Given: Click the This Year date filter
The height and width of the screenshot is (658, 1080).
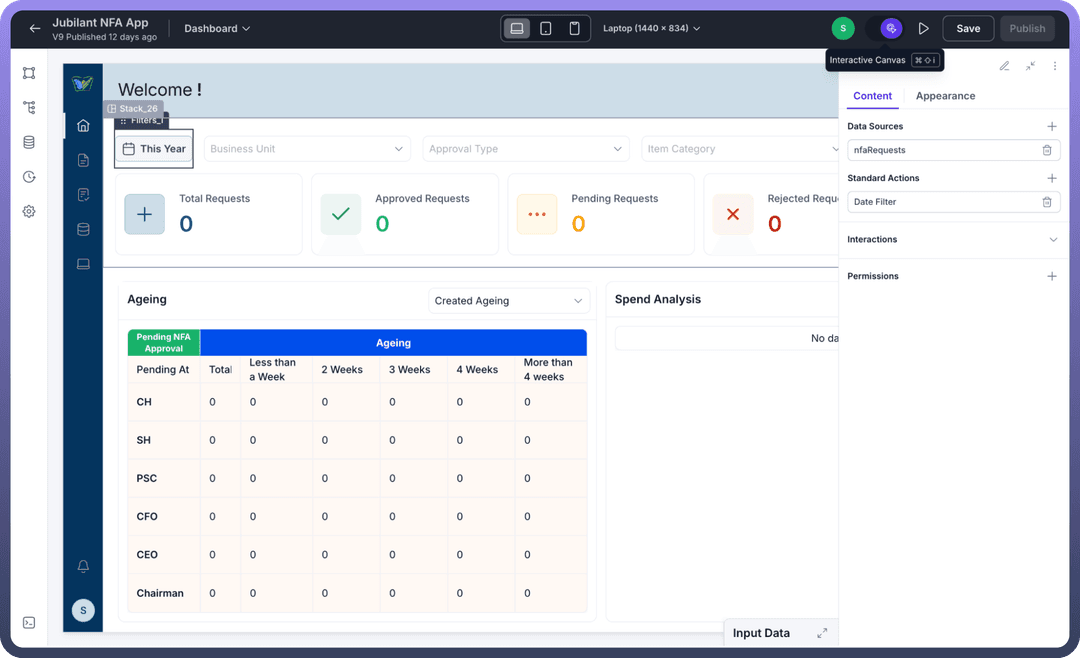Looking at the screenshot, I should coord(154,149).
